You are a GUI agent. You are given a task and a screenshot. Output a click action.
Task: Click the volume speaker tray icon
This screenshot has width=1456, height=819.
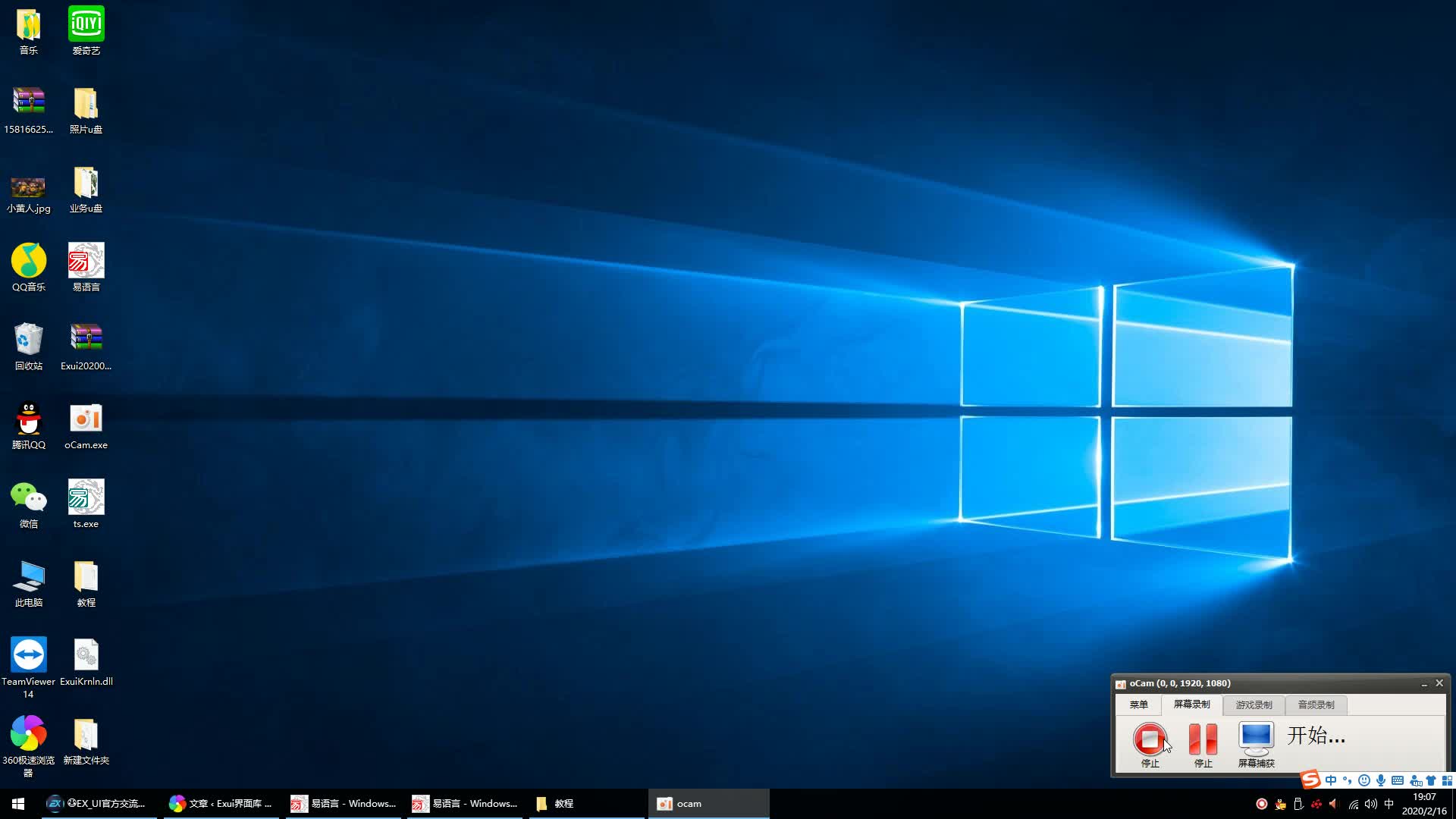tap(1370, 804)
